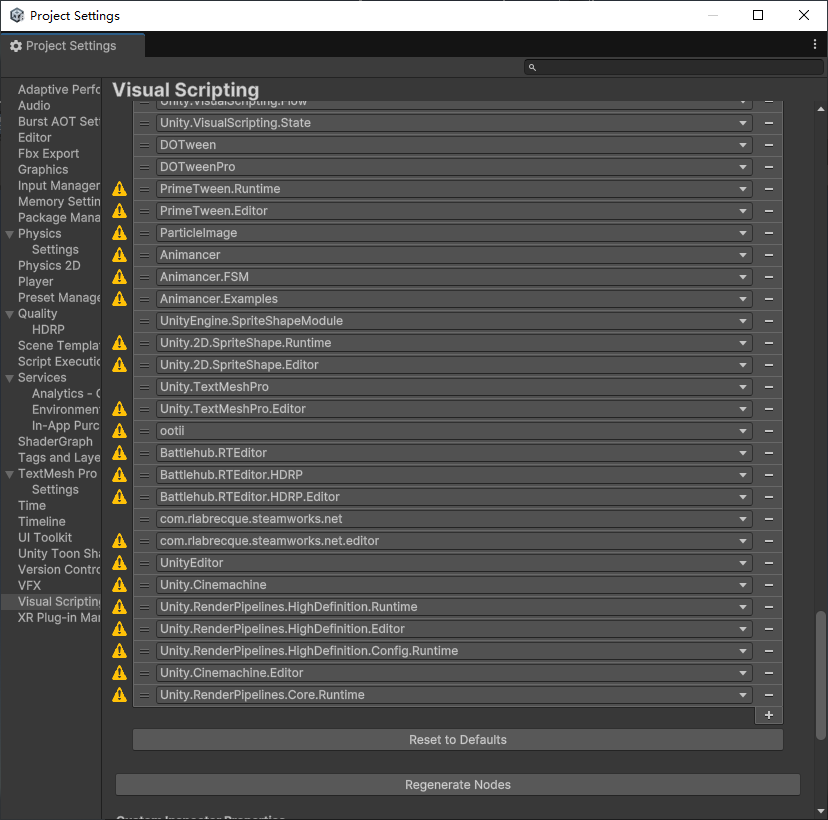828x820 pixels.
Task: Open the Unity.RenderPipelines.HighDefinition.Editor dropdown
Action: coord(454,629)
